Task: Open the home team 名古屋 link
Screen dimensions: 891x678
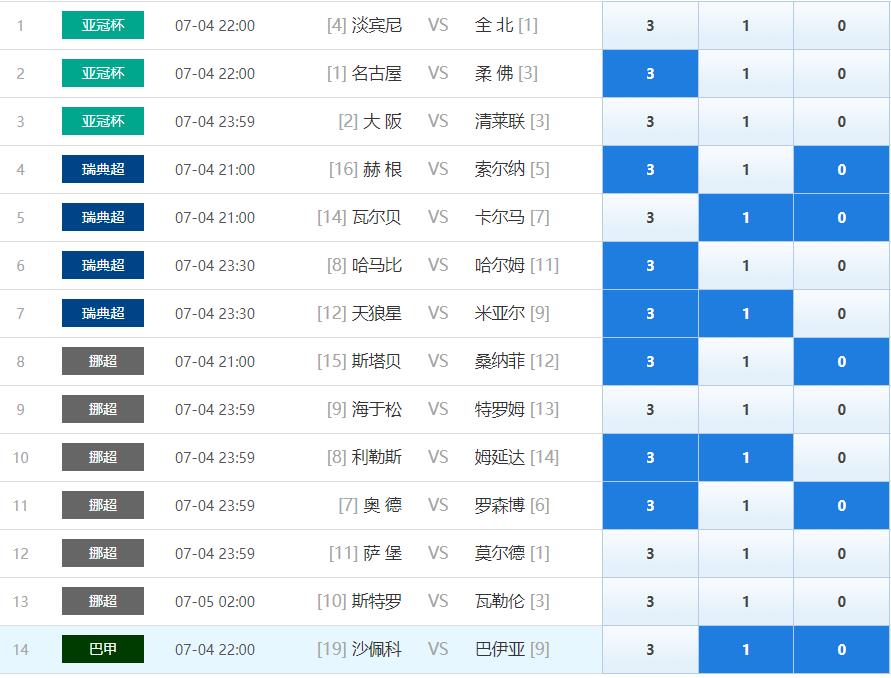Action: pos(377,73)
